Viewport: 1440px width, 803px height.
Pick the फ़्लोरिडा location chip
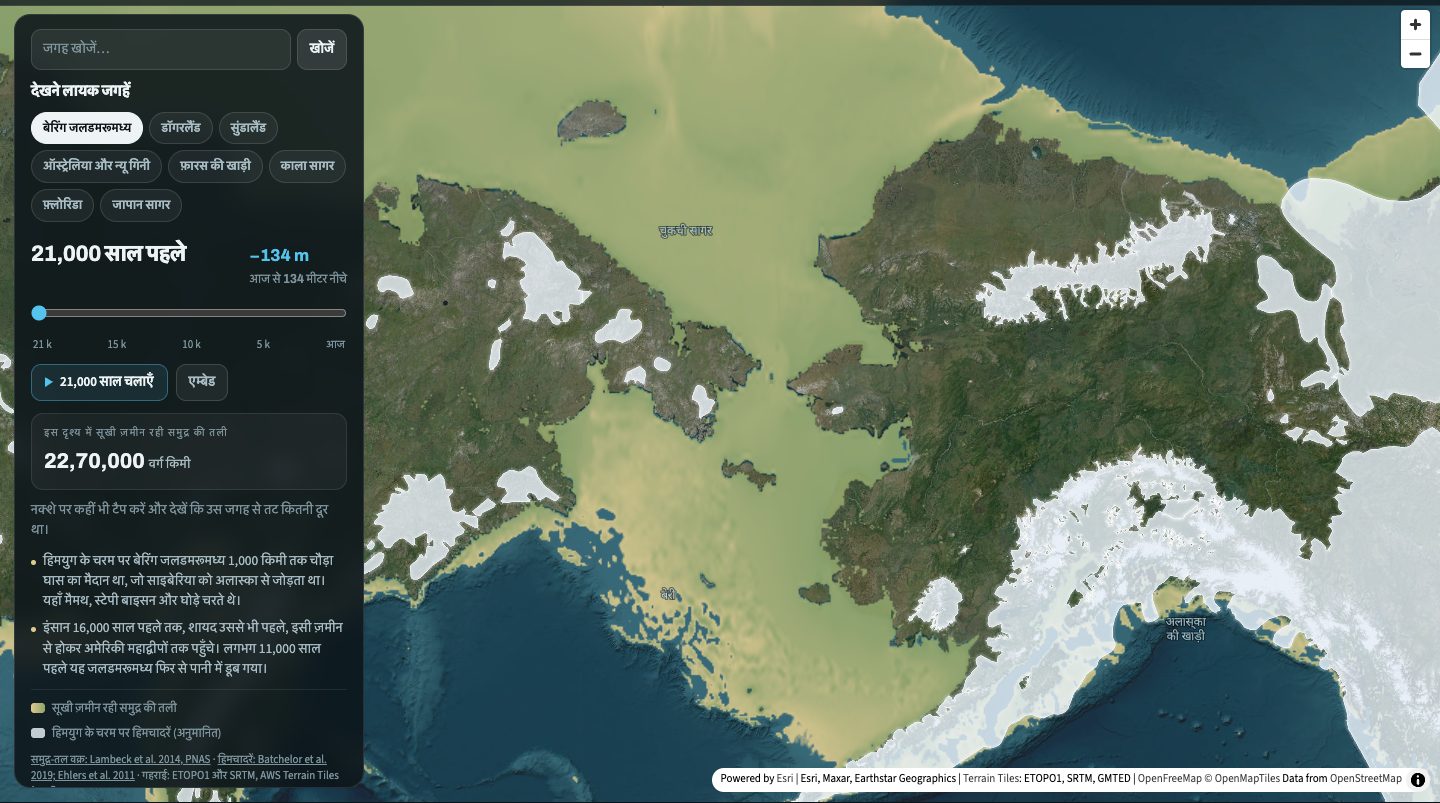[63, 205]
